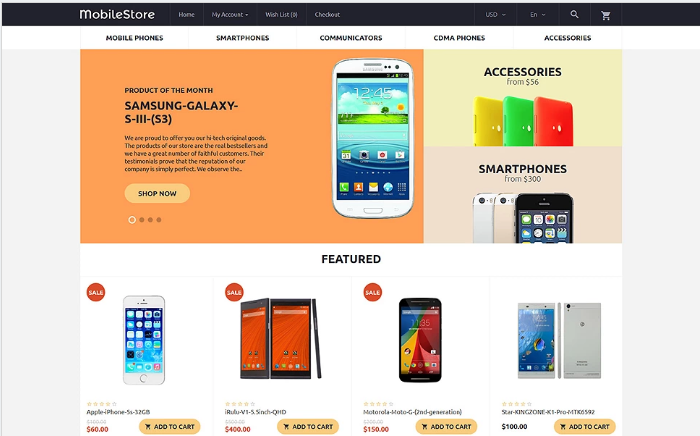This screenshot has width=700, height=436.
Task: Select the fourth slider pagination dot
Action: [x=159, y=220]
